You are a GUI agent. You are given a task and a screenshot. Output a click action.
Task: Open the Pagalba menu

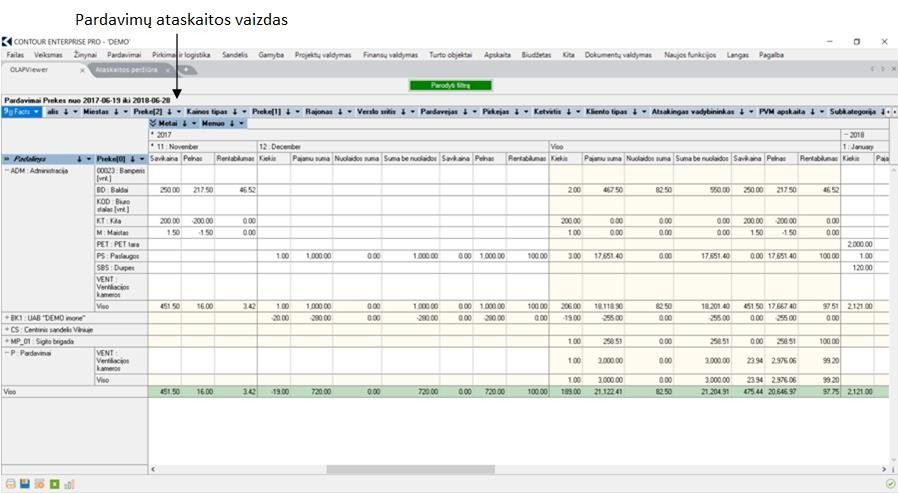(x=771, y=55)
